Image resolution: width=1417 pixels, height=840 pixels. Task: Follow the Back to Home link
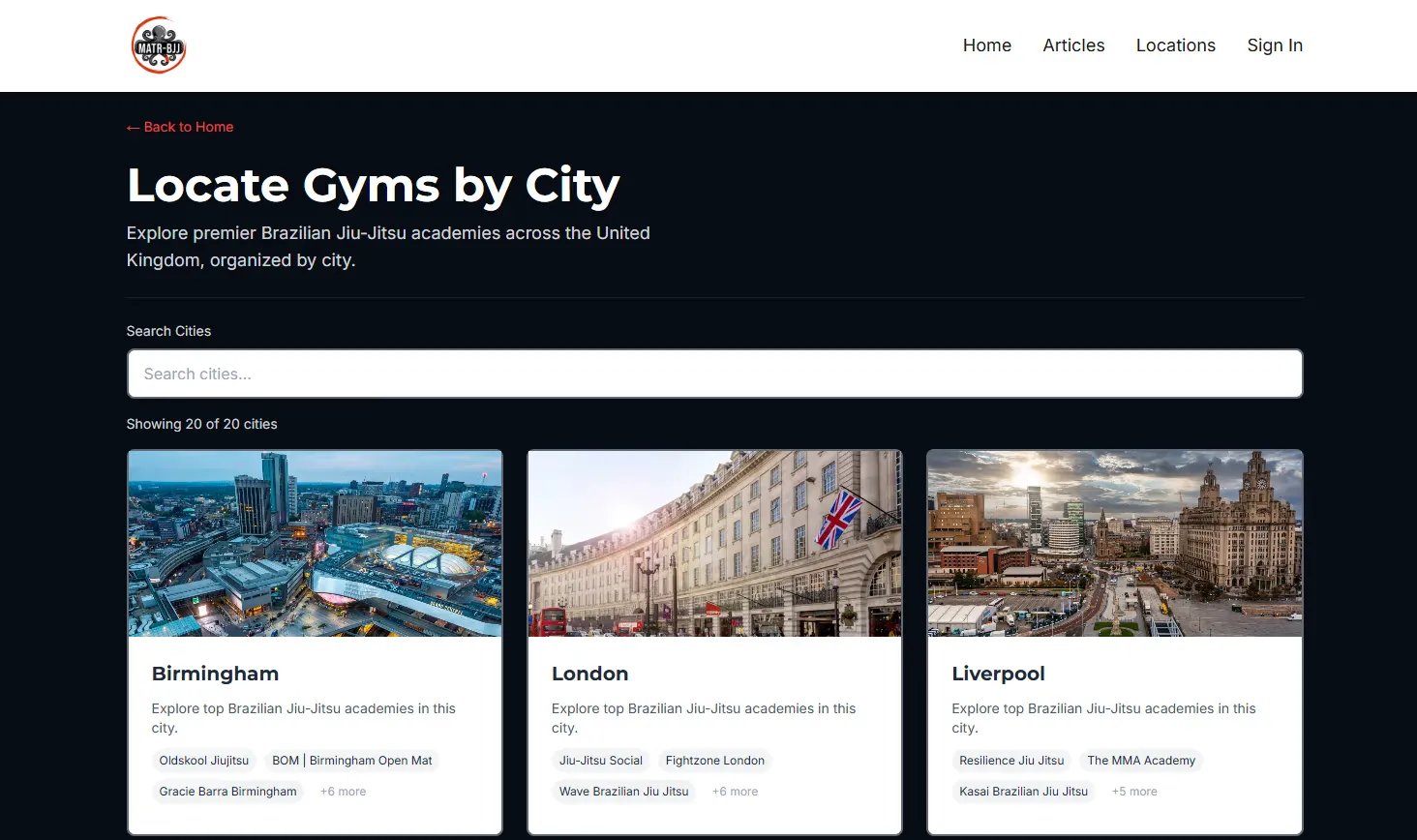pyautogui.click(x=180, y=127)
